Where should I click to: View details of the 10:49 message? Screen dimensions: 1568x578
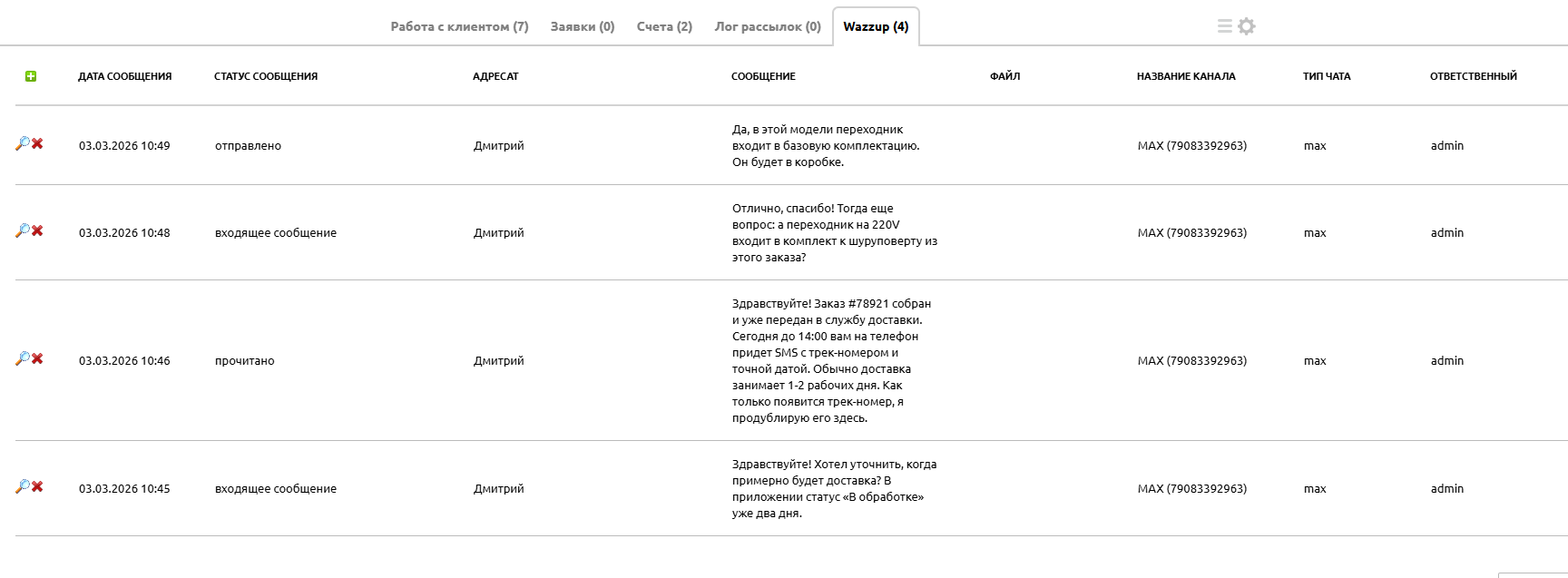click(x=23, y=143)
